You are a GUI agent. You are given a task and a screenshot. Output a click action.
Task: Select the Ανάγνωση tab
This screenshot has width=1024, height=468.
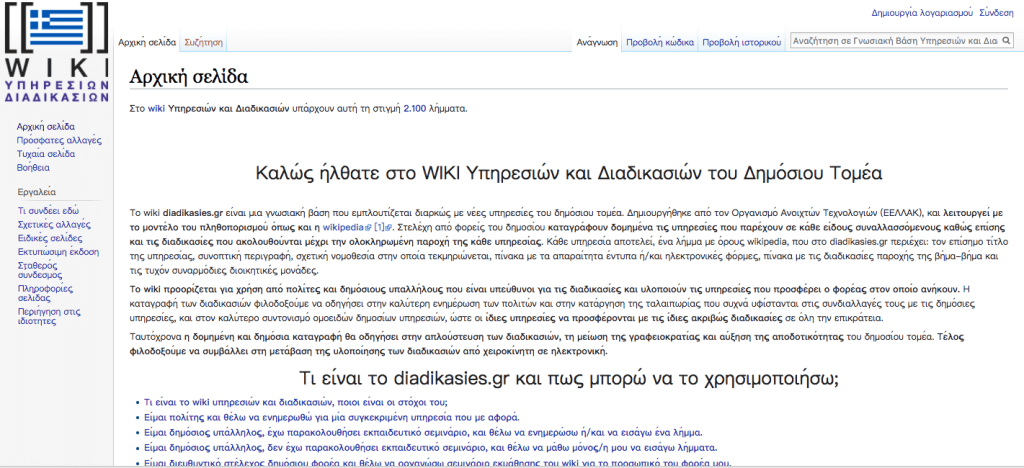click(x=597, y=43)
